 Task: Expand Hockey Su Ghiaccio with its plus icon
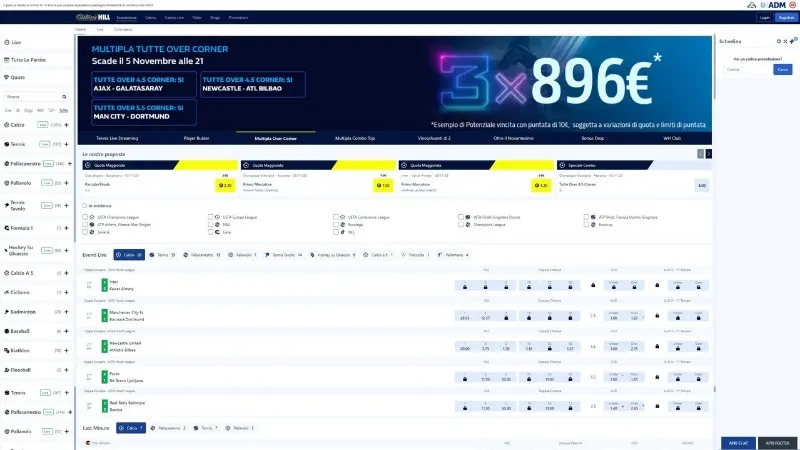[x=66, y=251]
